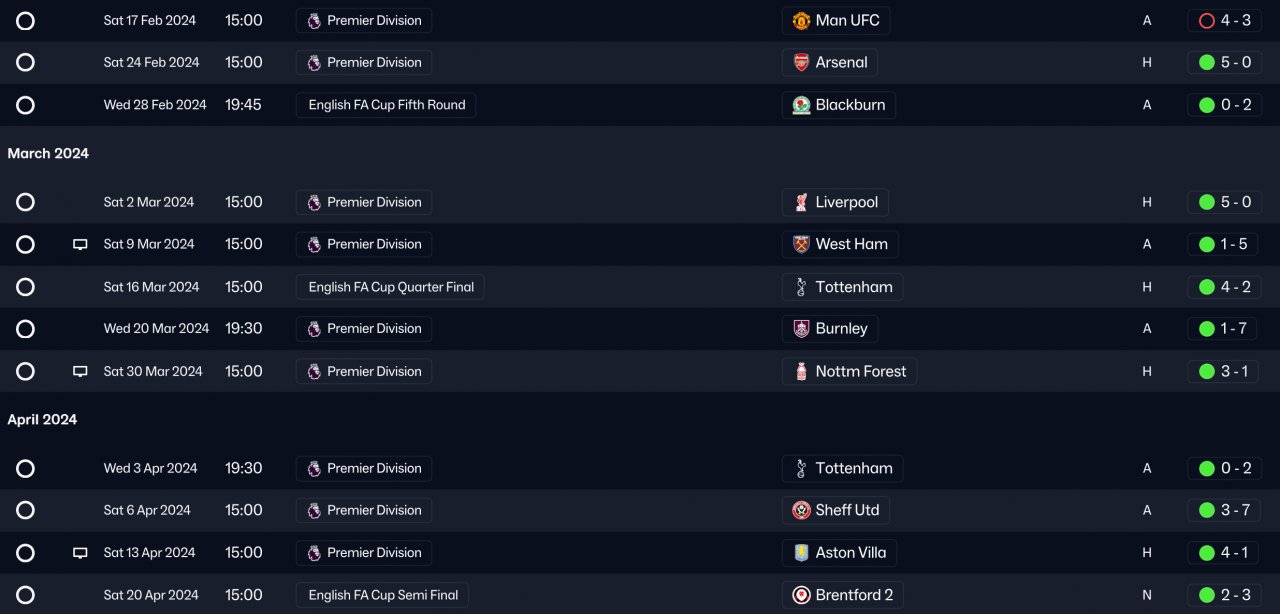Image resolution: width=1280 pixels, height=614 pixels.
Task: Open the 4 - 3 Man UFC result
Action: click(1224, 21)
